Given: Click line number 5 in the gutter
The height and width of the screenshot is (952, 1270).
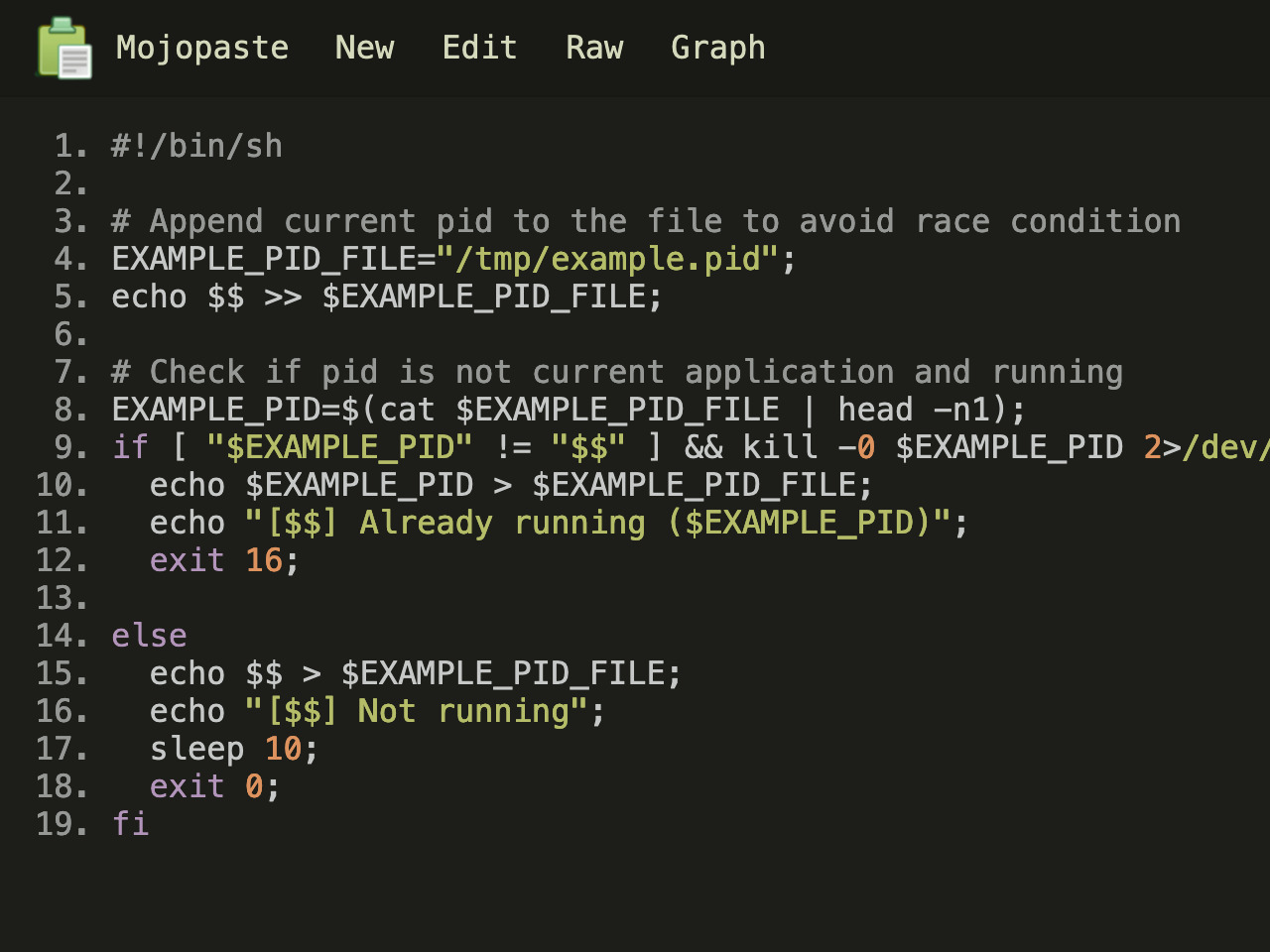Looking at the screenshot, I should tap(69, 297).
